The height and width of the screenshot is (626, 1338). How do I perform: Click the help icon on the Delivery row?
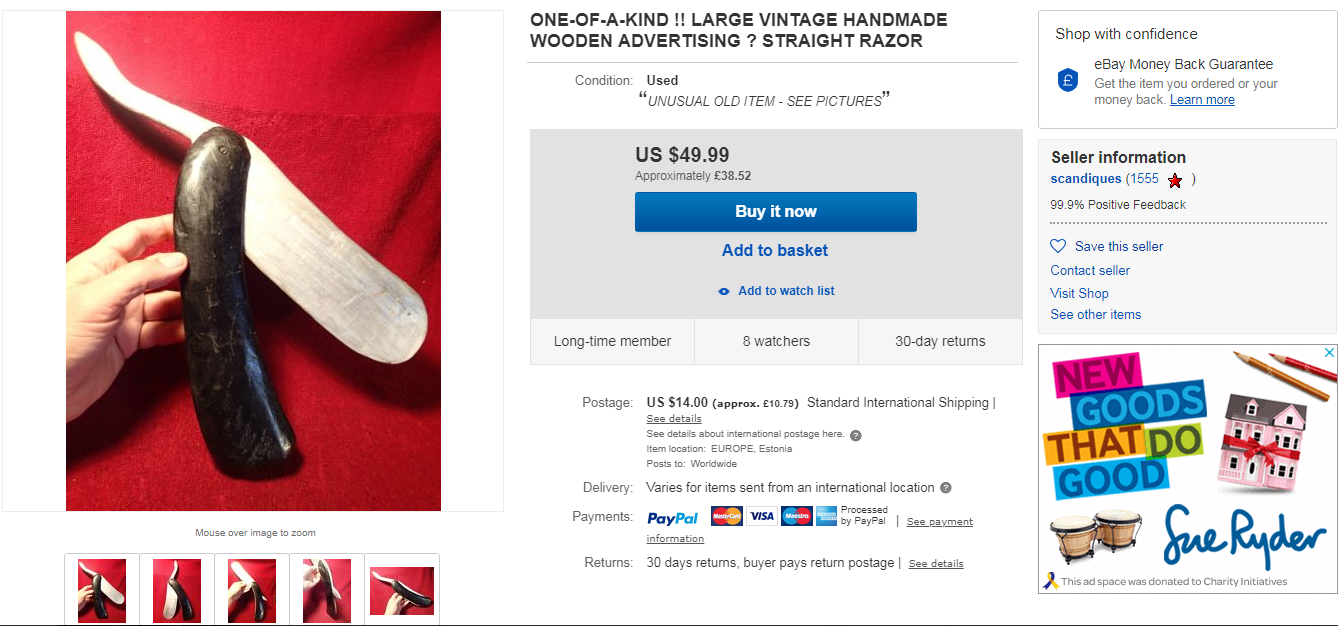[946, 488]
